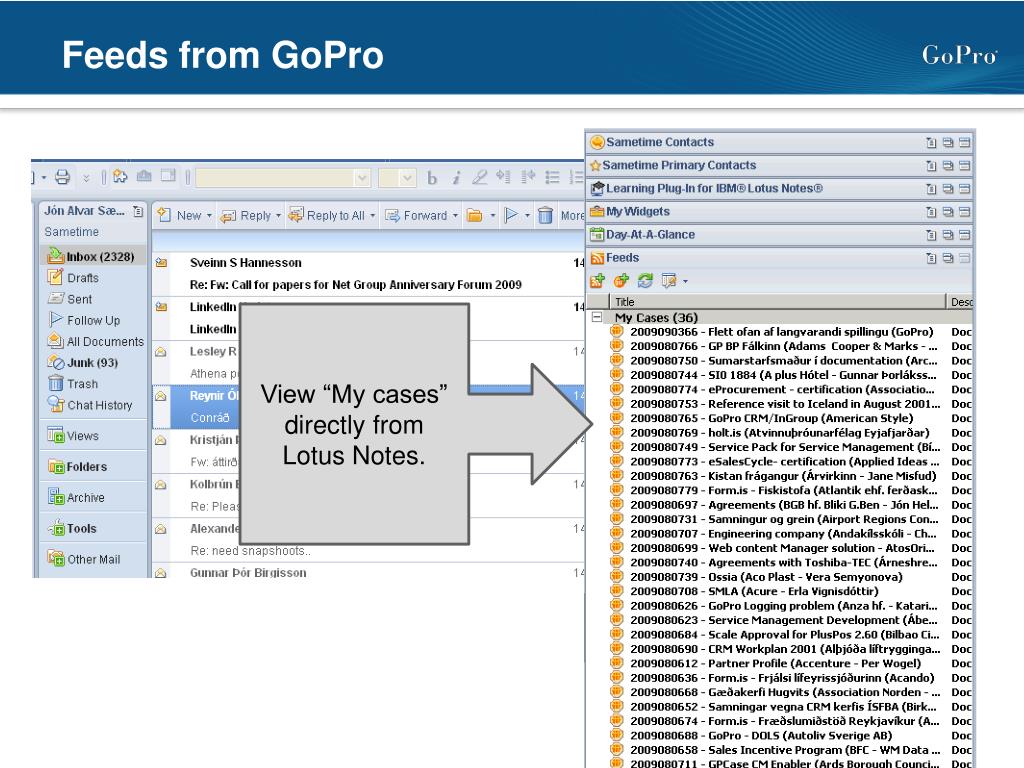Expand the Archive section
The width and height of the screenshot is (1024, 768).
pyautogui.click(x=76, y=497)
